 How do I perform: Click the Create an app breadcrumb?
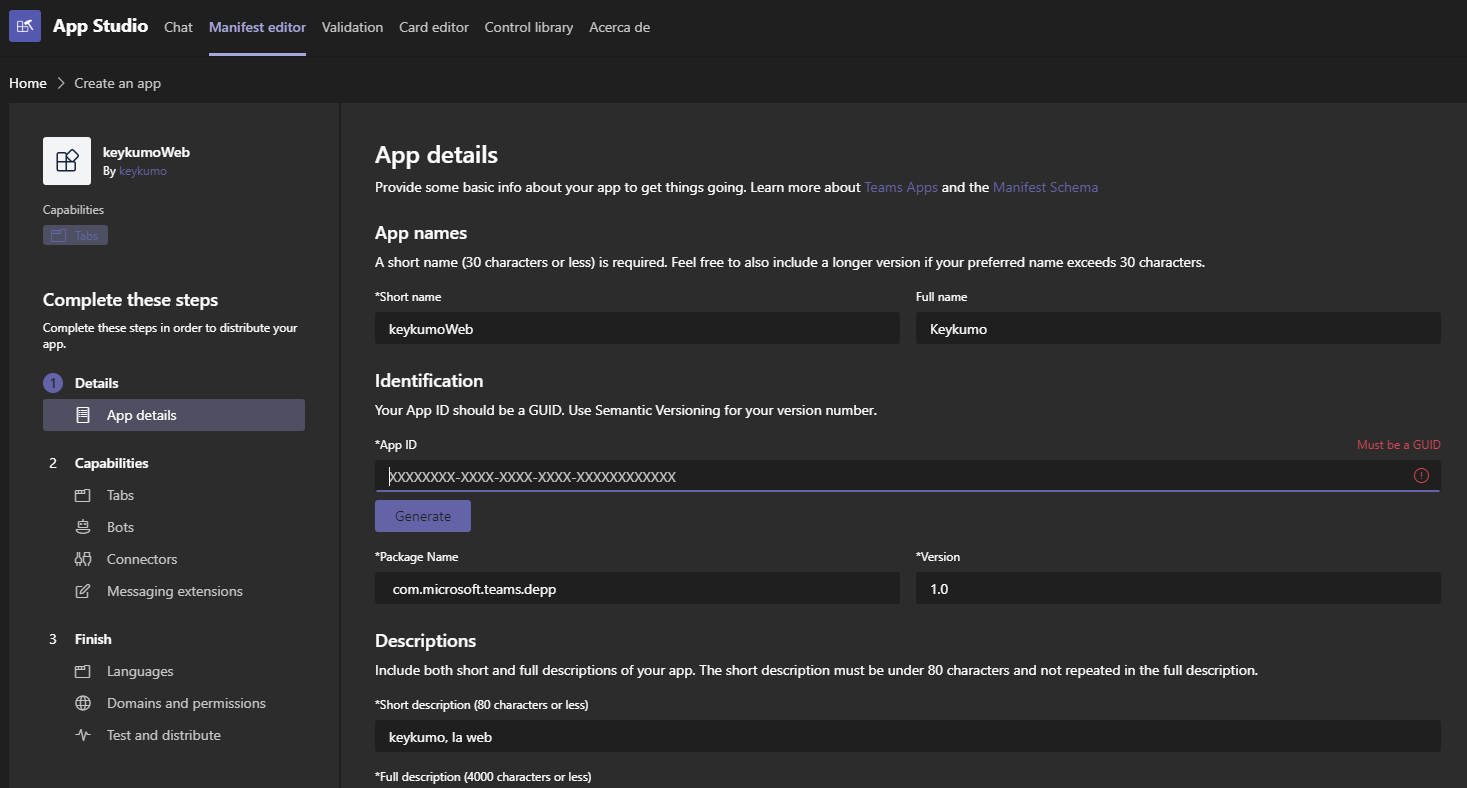pos(118,83)
